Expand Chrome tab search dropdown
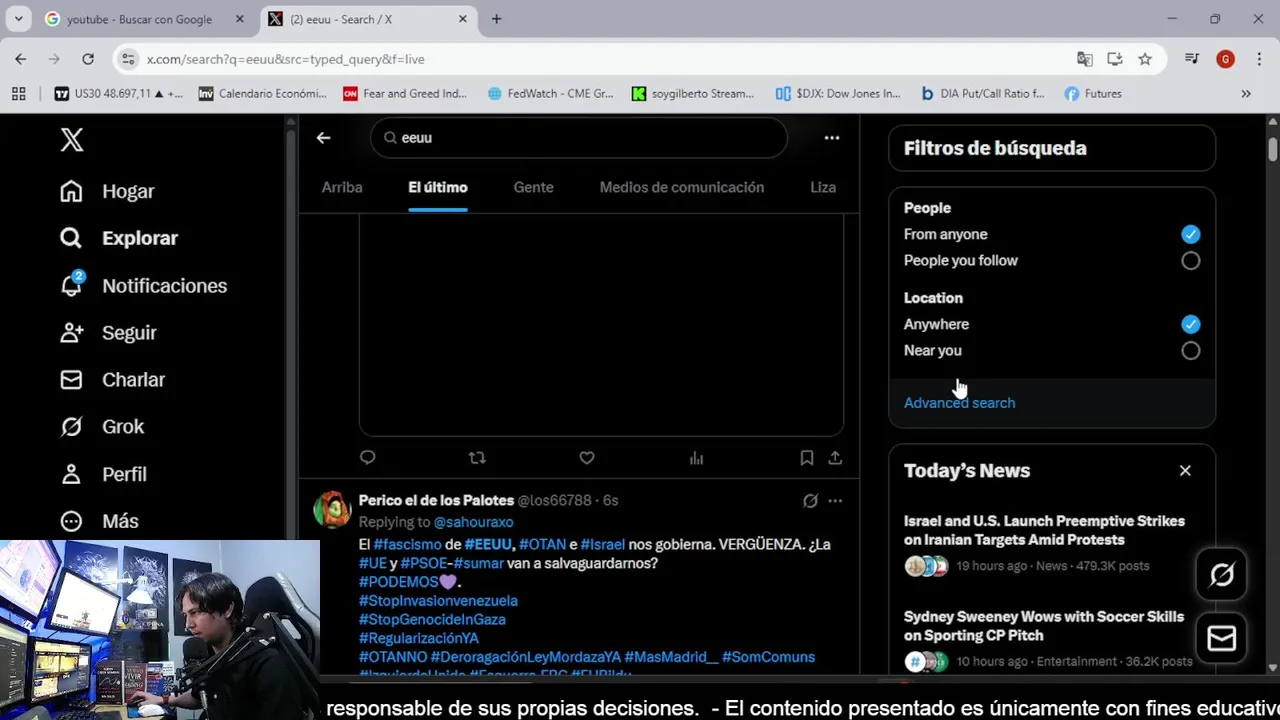 [18, 19]
